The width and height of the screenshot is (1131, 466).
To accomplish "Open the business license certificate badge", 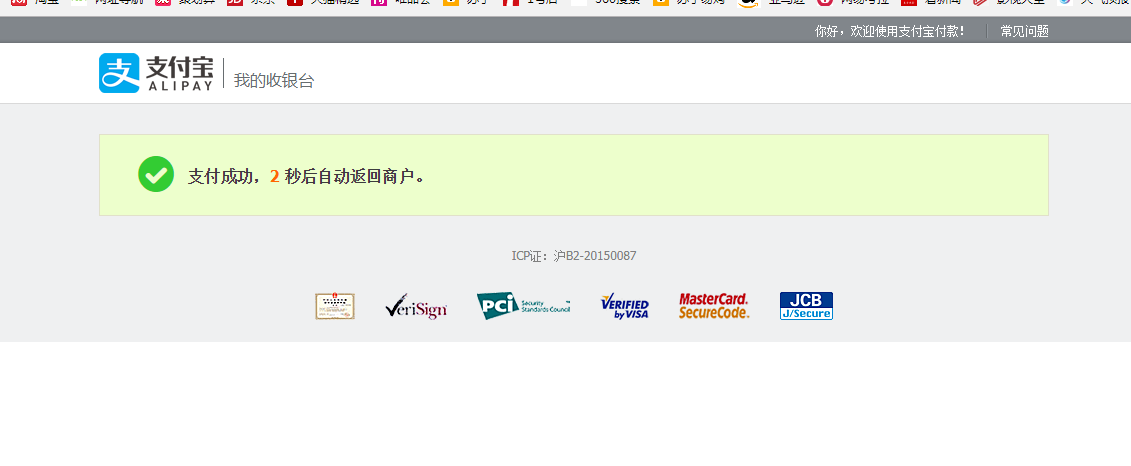I will (335, 306).
